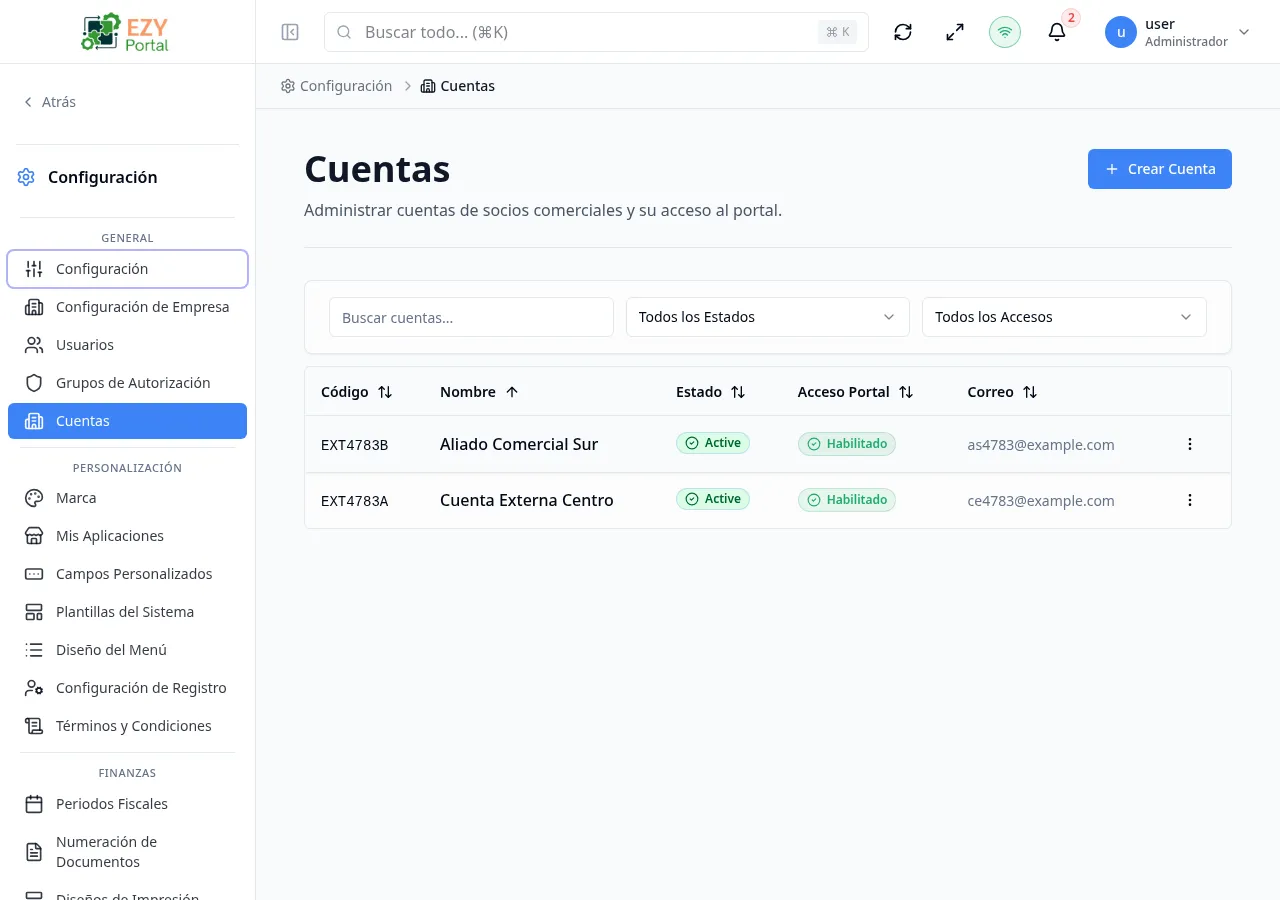The image size is (1280, 900).
Task: Open row actions for Aliado Comercial Sur
Action: coord(1190,444)
